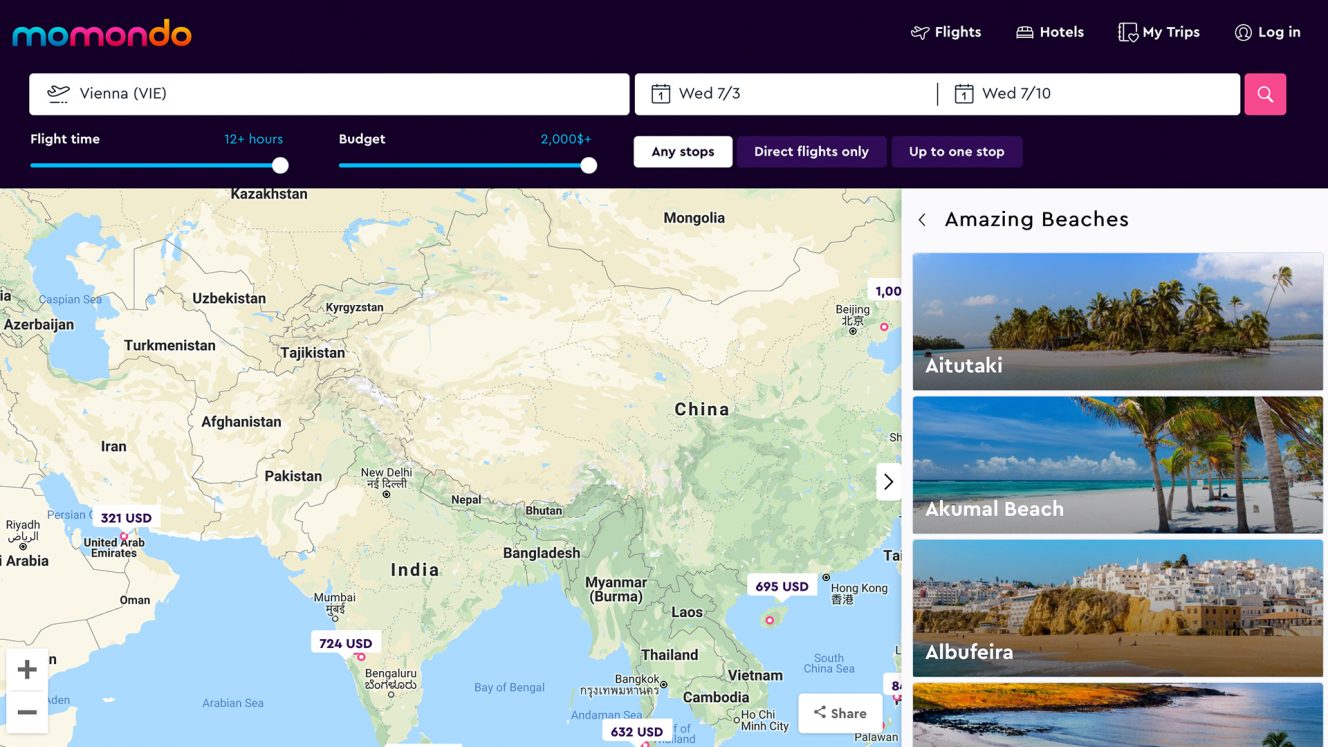Collapse the side panel with the map arrow
The width and height of the screenshot is (1328, 747).
[x=888, y=482]
